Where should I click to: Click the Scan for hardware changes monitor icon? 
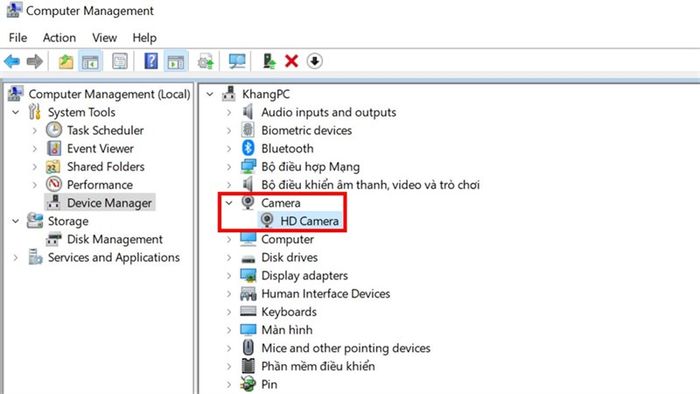tap(237, 61)
